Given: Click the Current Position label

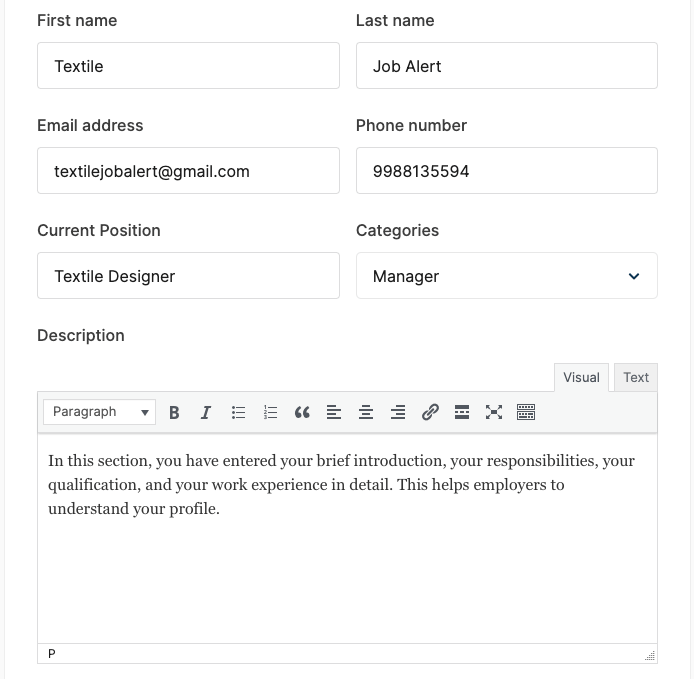Looking at the screenshot, I should (99, 231).
